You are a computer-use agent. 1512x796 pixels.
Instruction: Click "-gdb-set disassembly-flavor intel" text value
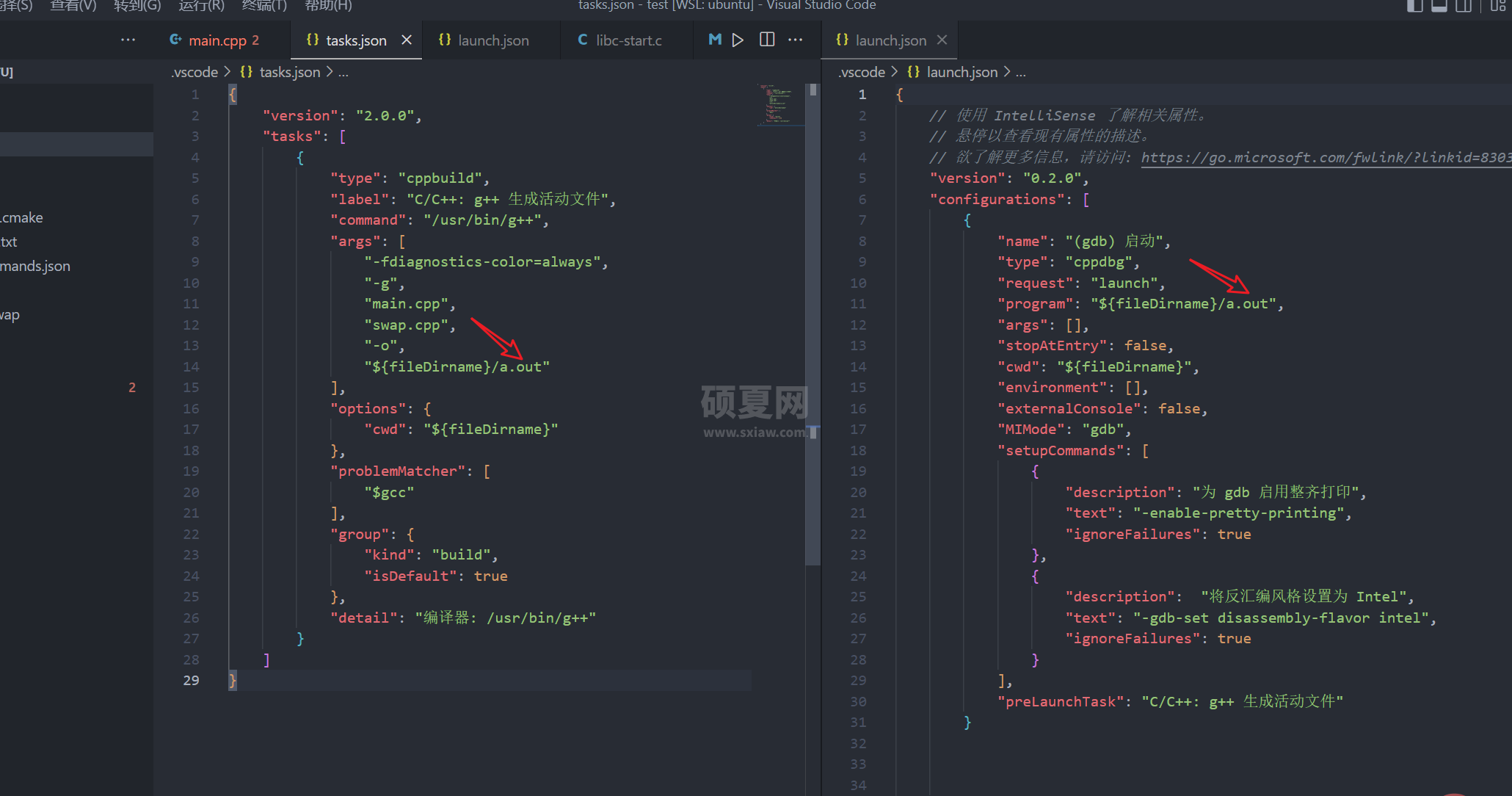pos(1280,618)
